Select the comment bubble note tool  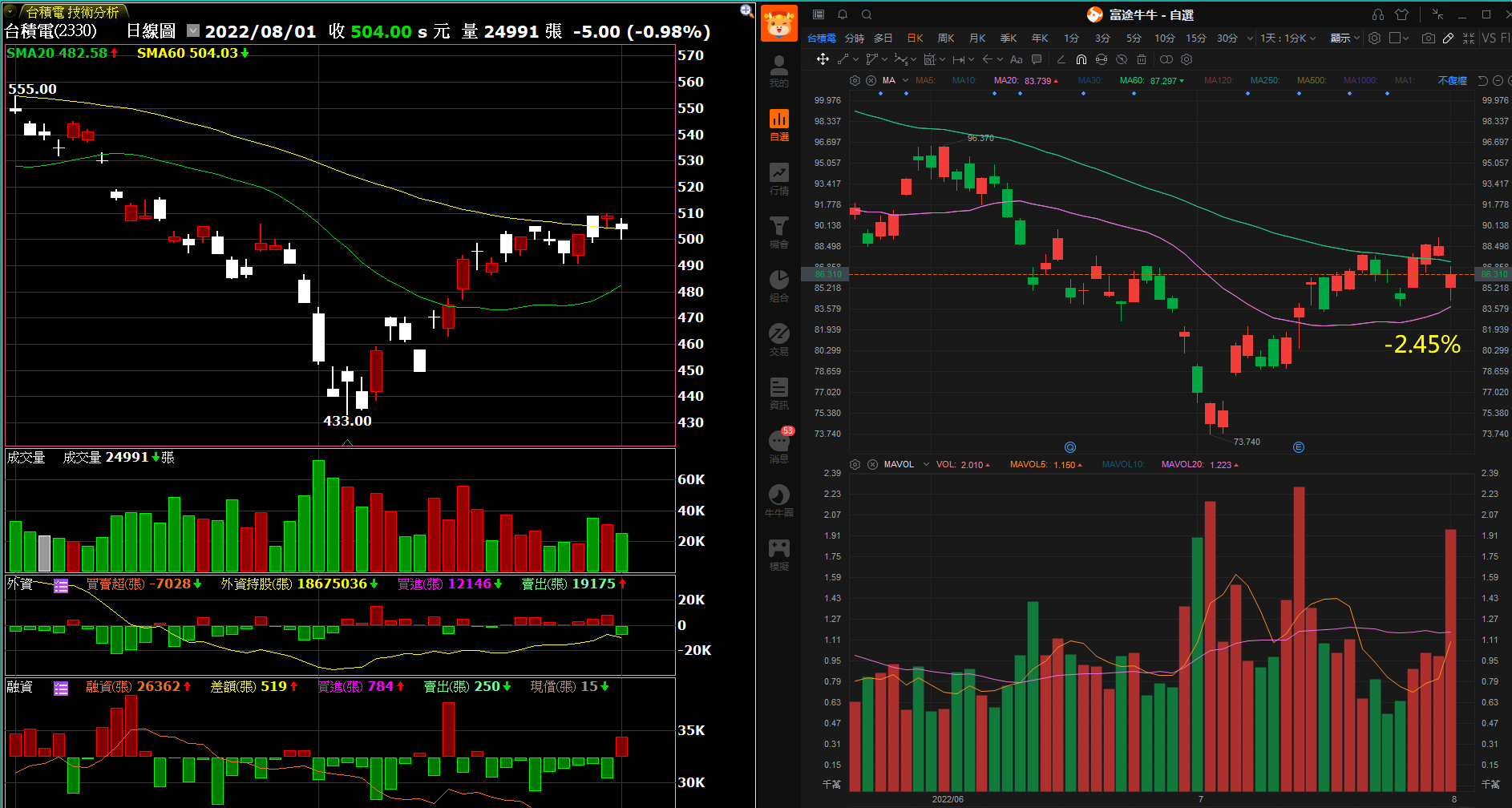pyautogui.click(x=1037, y=59)
